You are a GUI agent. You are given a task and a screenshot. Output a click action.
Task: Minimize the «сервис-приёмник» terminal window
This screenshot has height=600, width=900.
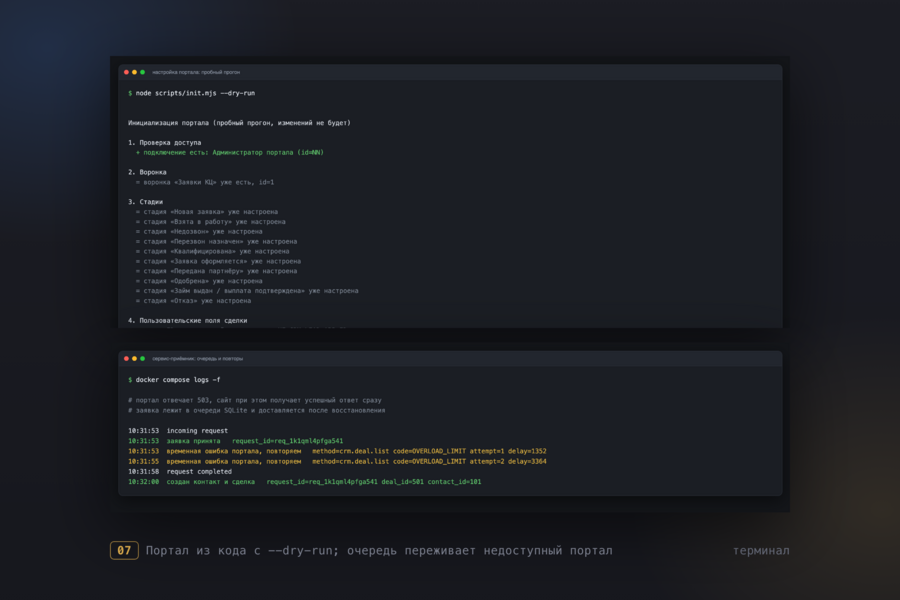click(x=134, y=359)
